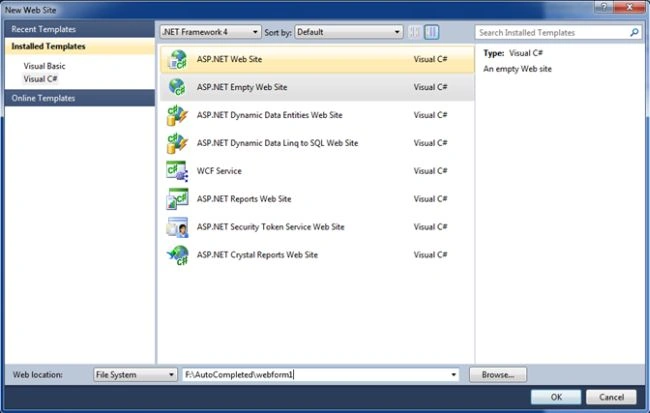The image size is (650, 413).
Task: Click the ASP.NET Reports Web Site icon
Action: [x=177, y=199]
